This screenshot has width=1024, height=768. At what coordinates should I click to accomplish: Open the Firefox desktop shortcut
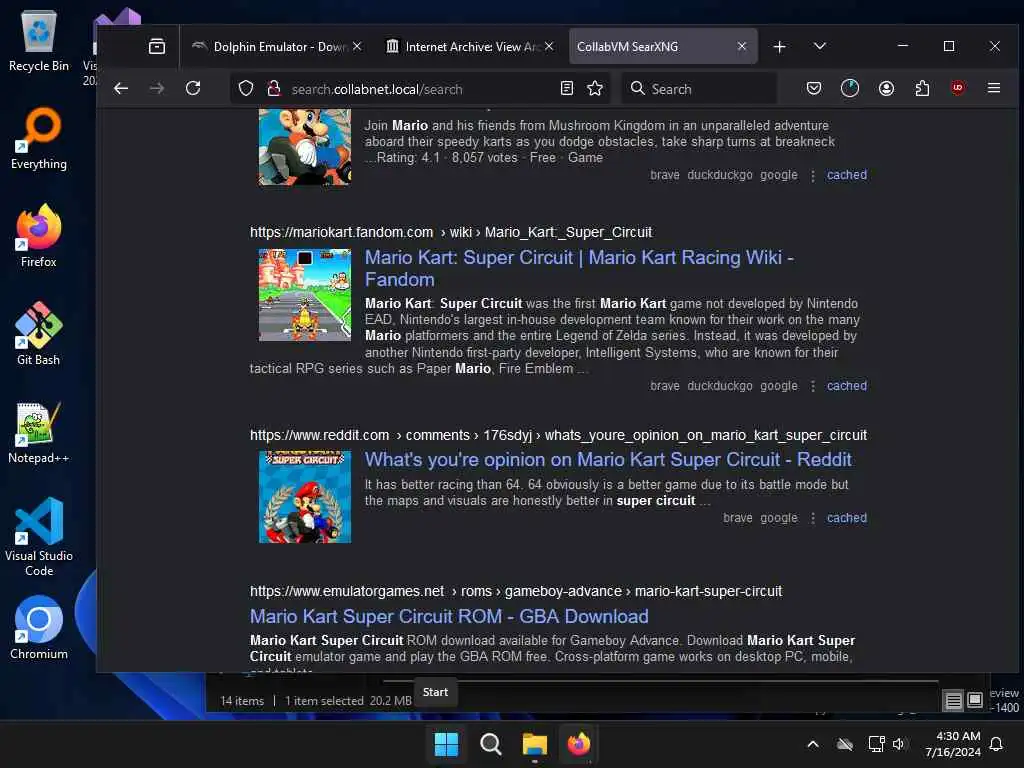point(39,236)
